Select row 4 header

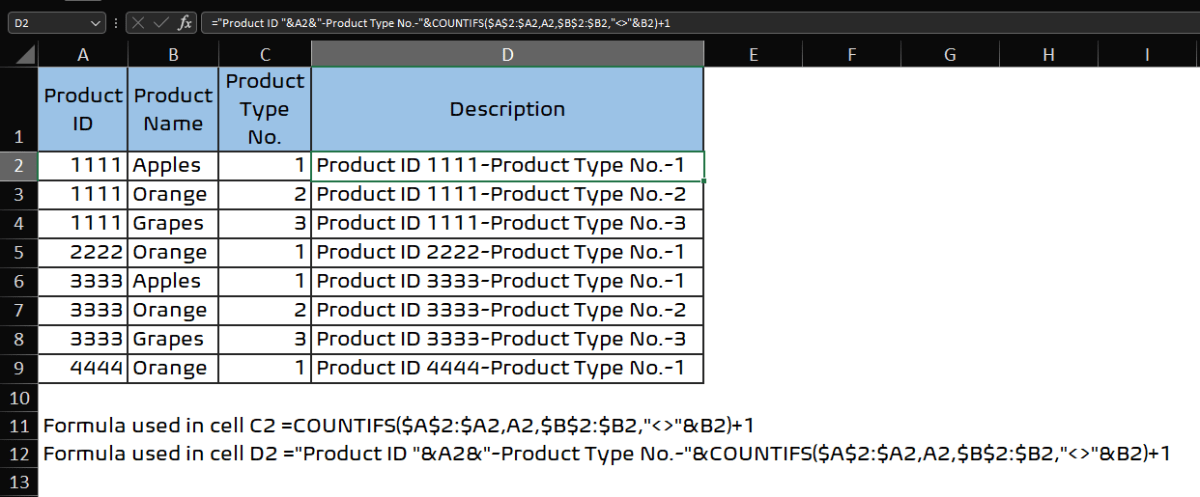[x=19, y=224]
